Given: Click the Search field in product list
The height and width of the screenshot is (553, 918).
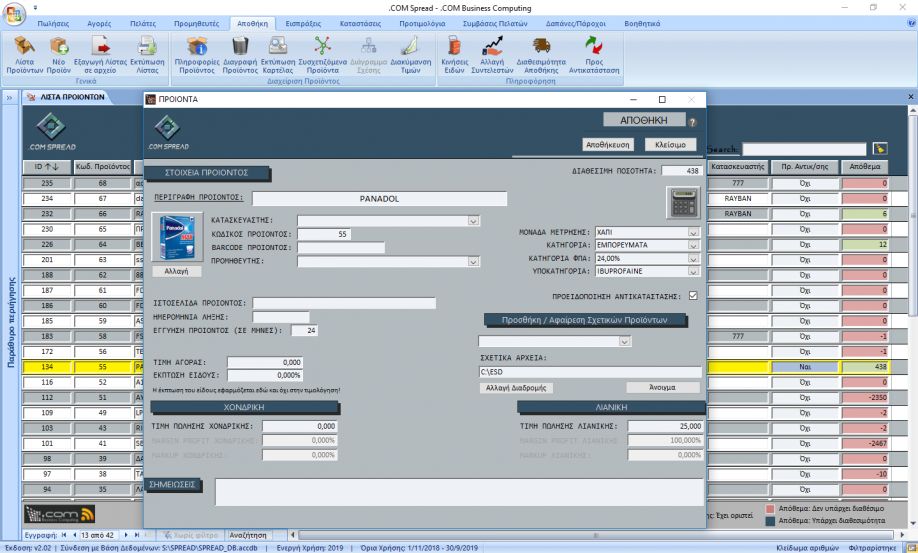Looking at the screenshot, I should pos(804,149).
